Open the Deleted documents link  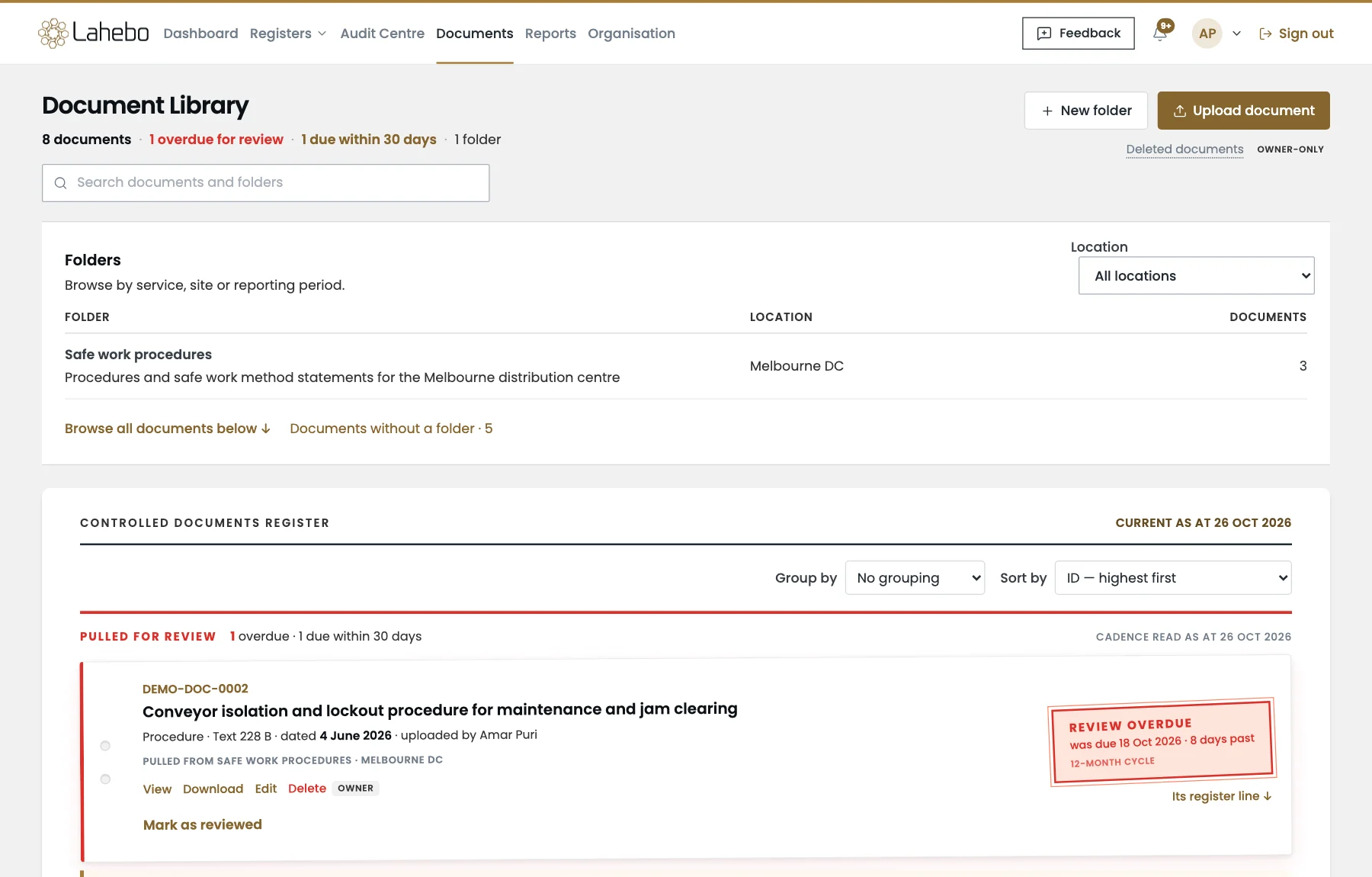1184,149
